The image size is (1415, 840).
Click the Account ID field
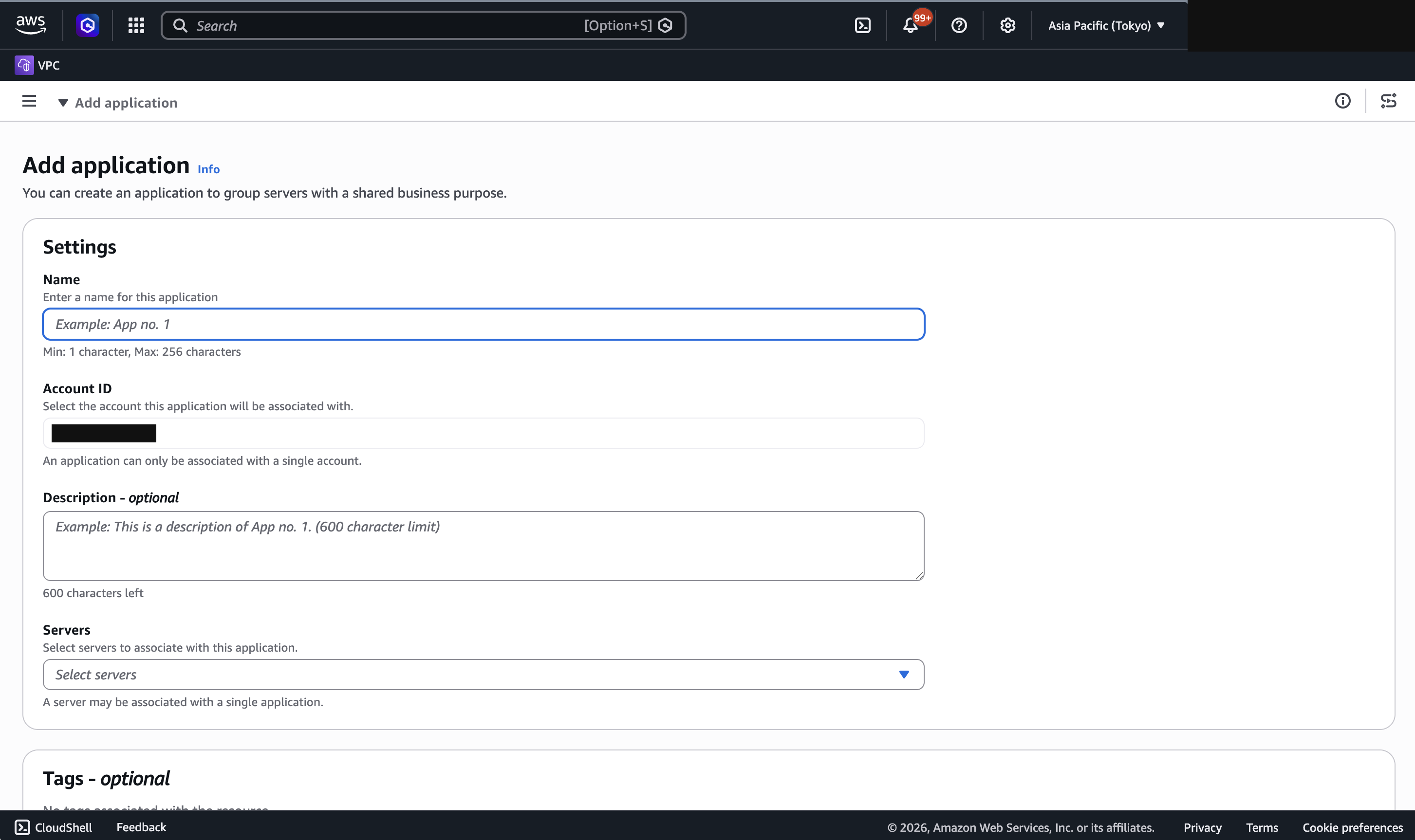pyautogui.click(x=483, y=433)
